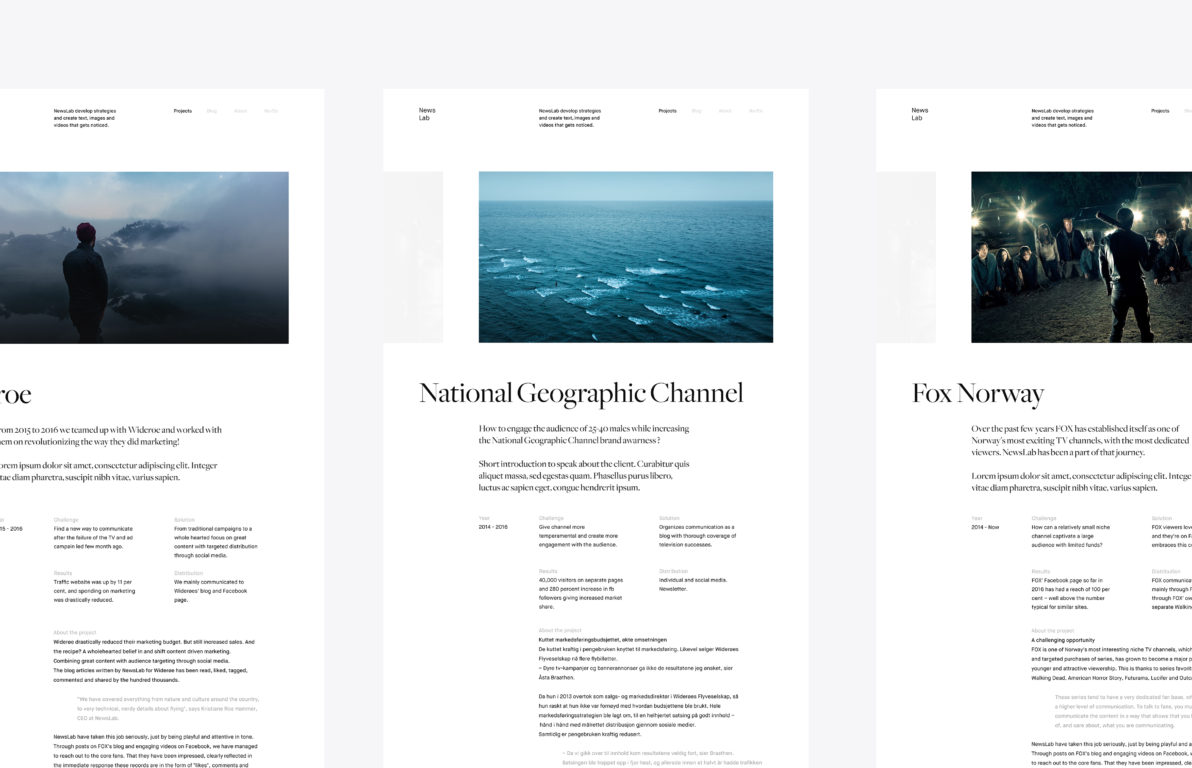
Task: Click the 'Short introduction to speak about the client' paragraph
Action: coord(584,475)
